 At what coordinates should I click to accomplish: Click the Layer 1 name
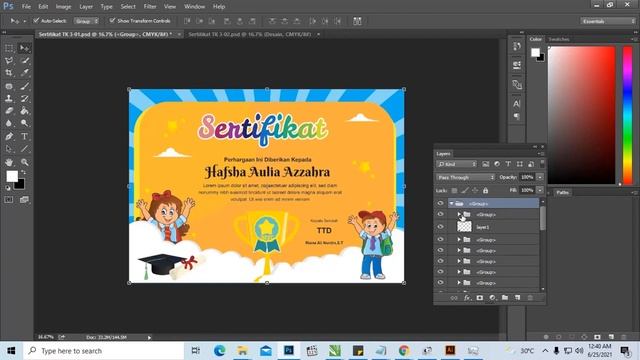click(482, 227)
